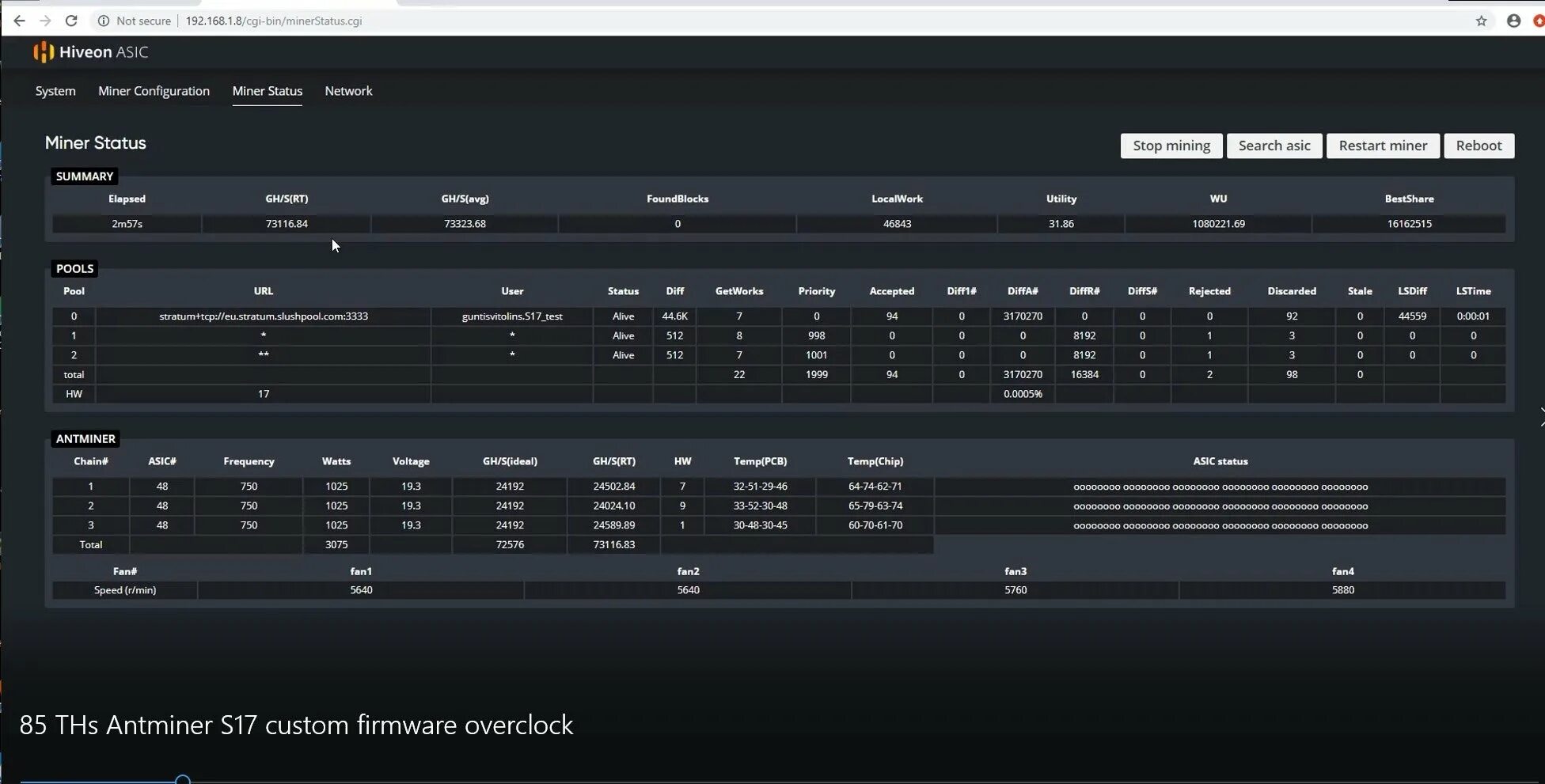Click the Priority value 998
This screenshot has width=1545, height=784.
click(816, 335)
